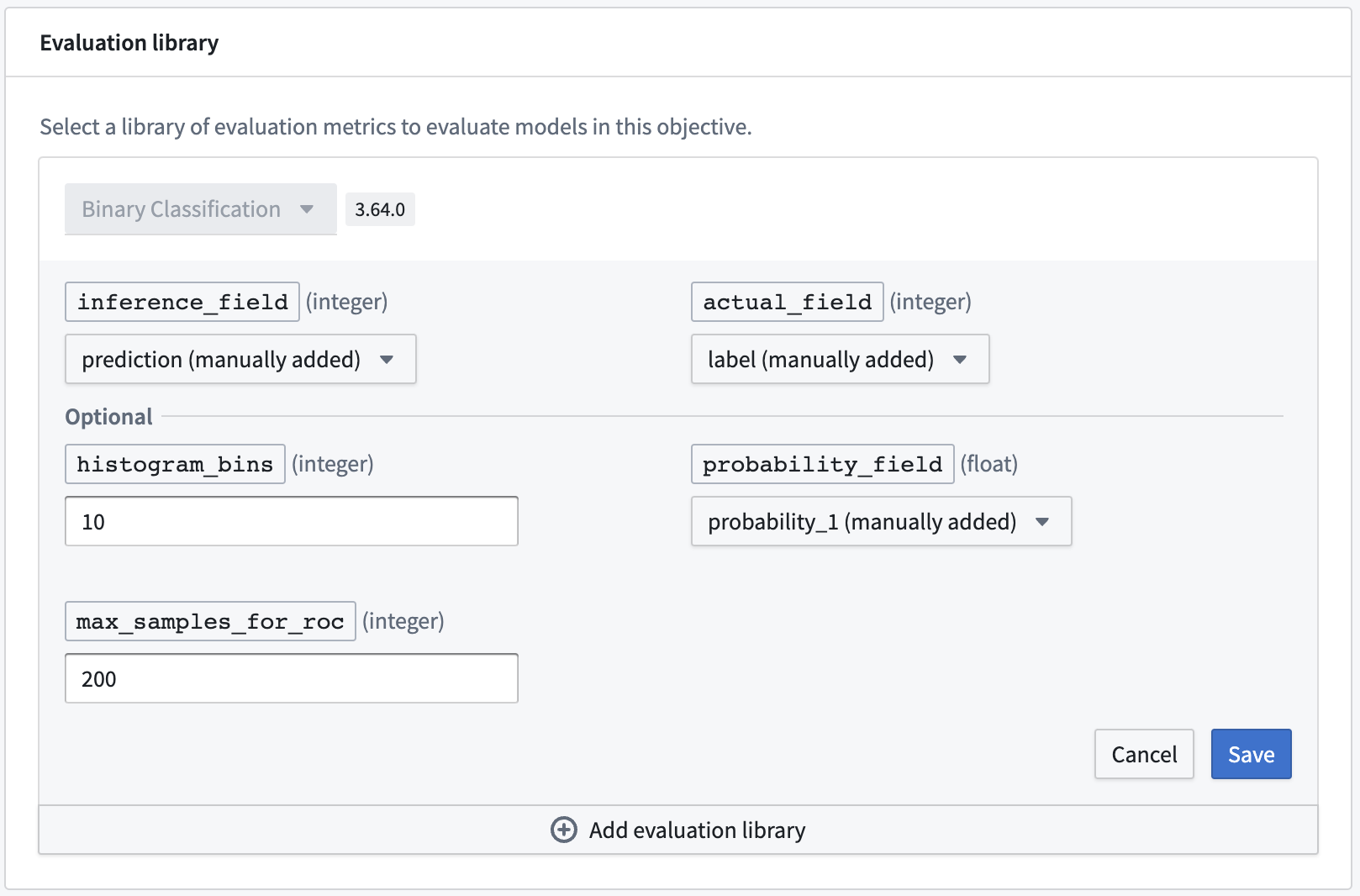
Task: Click the Evaluation library panel title
Action: (129, 43)
